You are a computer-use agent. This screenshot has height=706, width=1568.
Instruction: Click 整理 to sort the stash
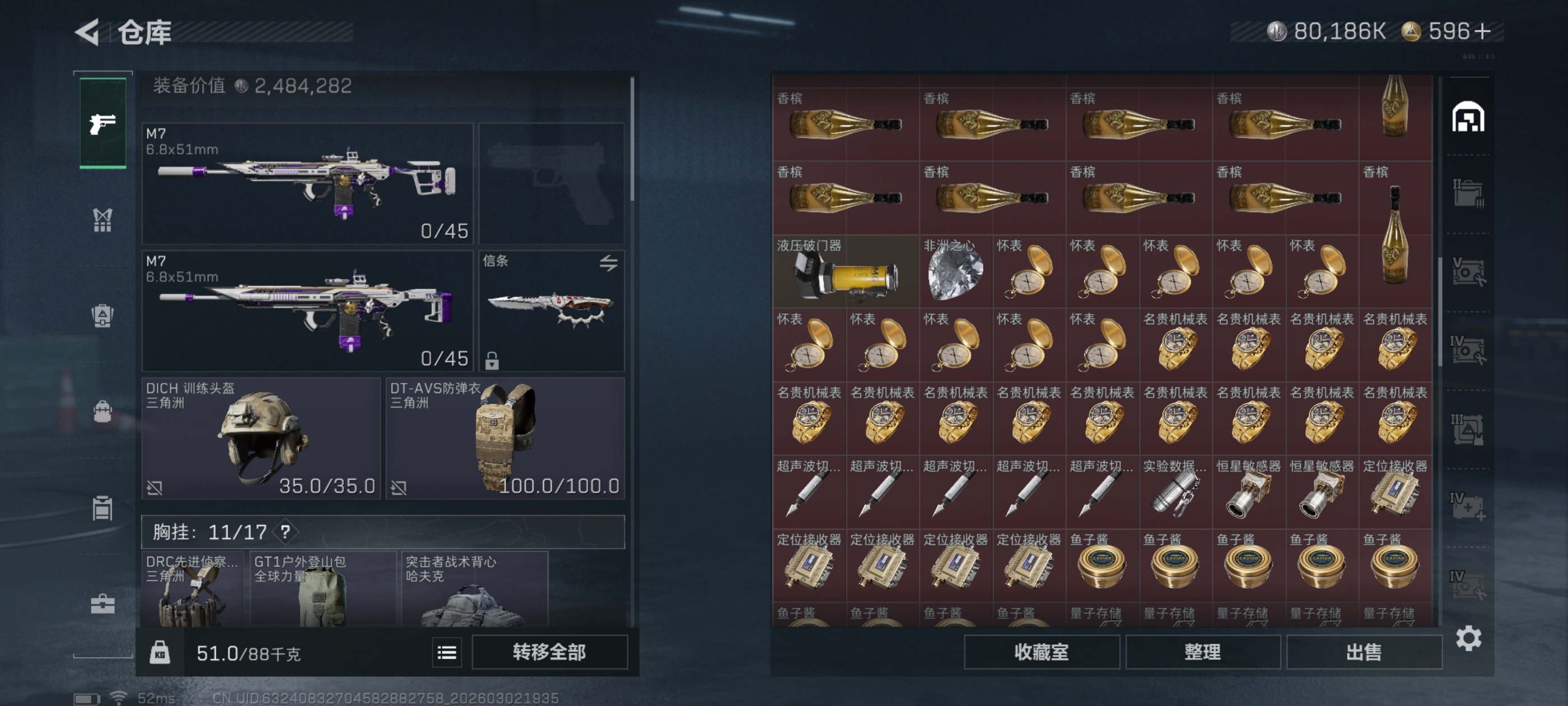(1203, 652)
